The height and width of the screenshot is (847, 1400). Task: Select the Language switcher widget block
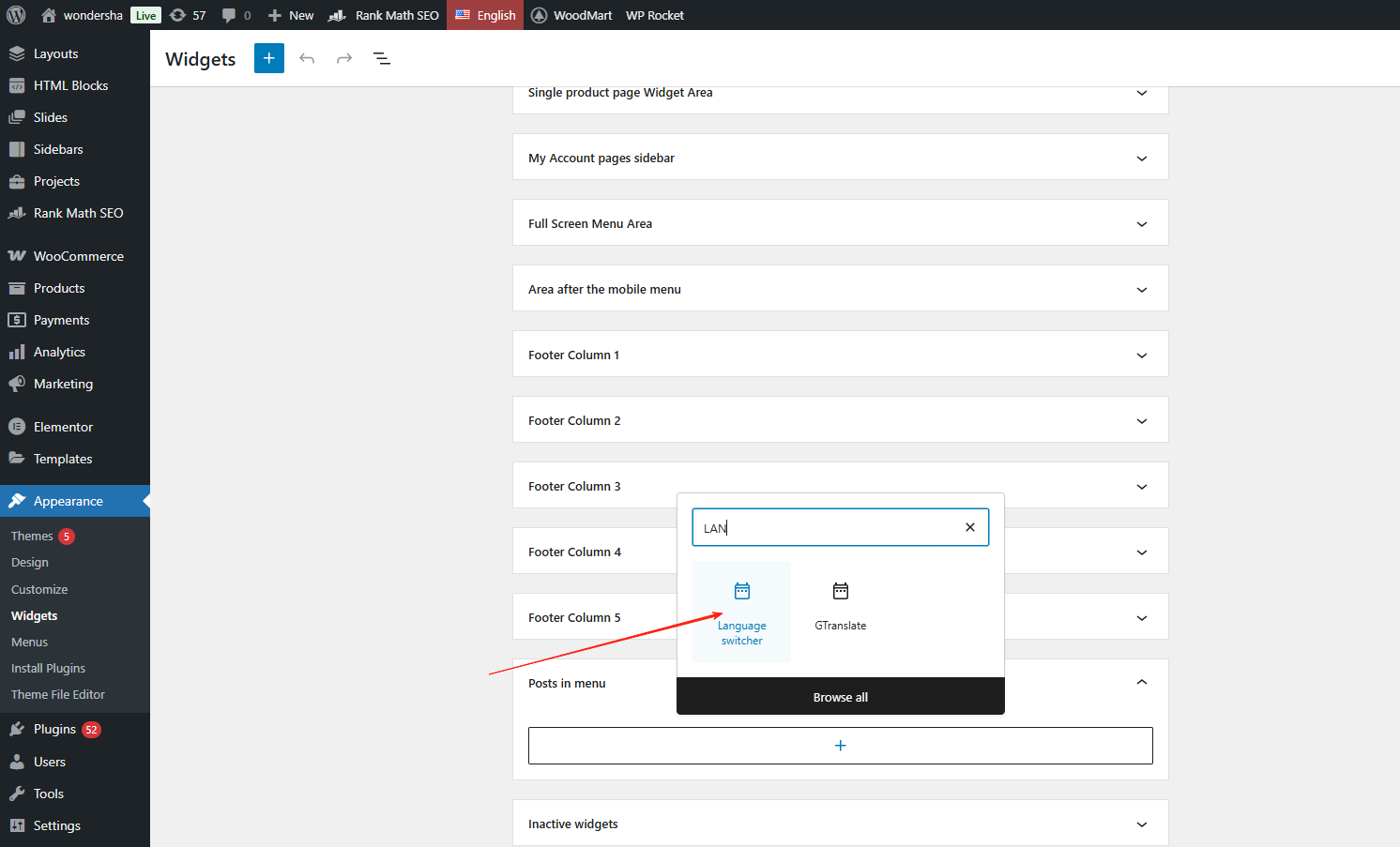[x=741, y=612]
